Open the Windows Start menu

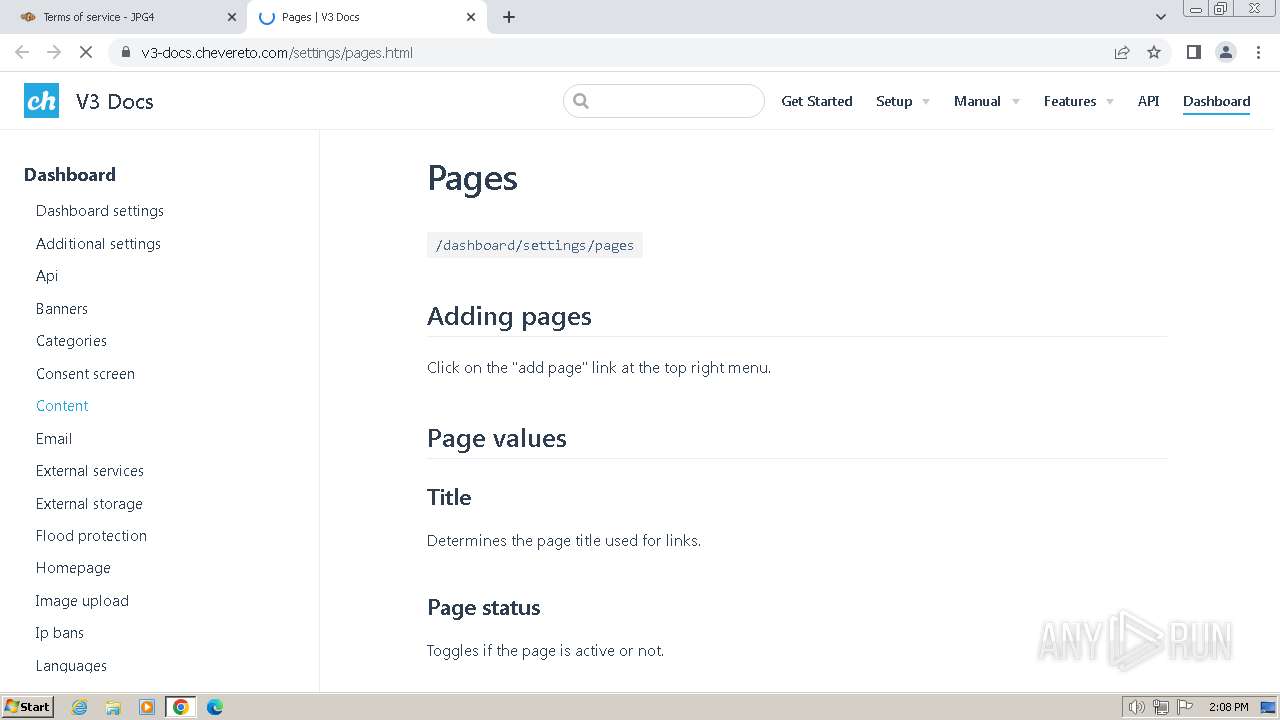pyautogui.click(x=28, y=707)
